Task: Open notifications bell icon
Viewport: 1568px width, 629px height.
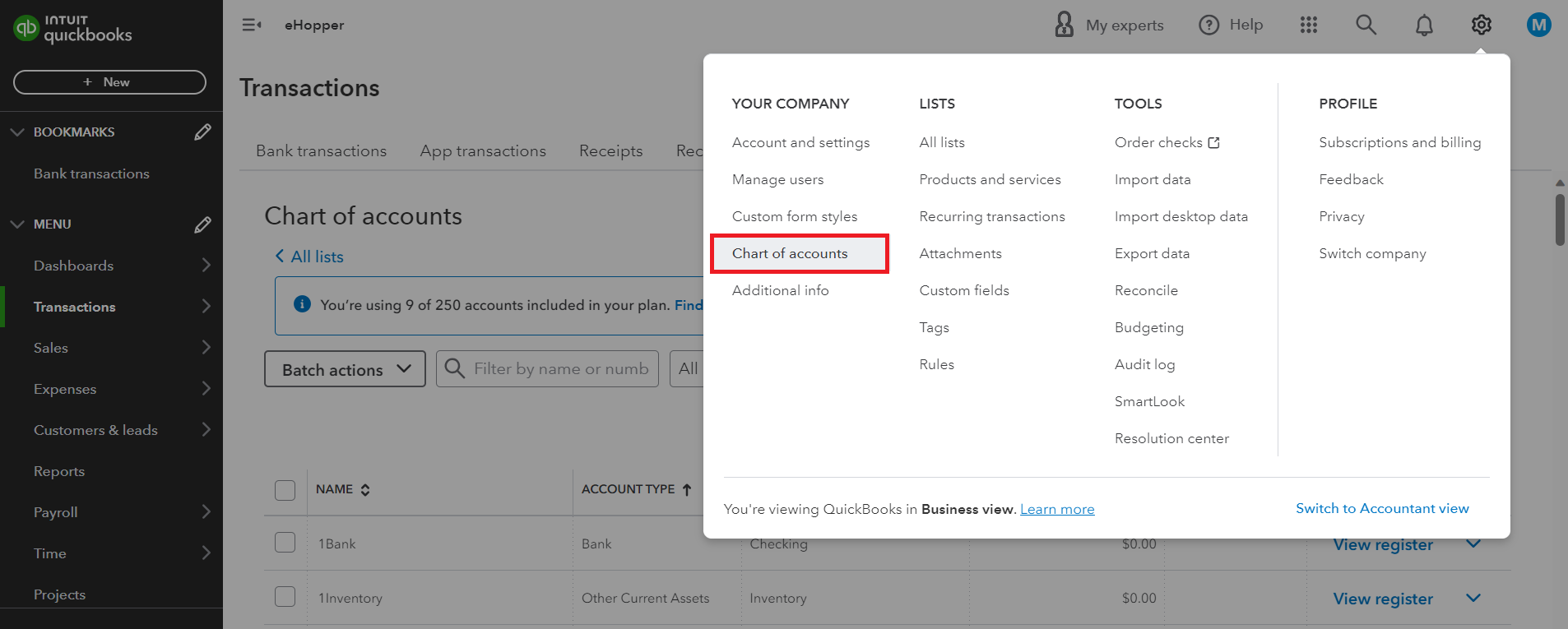Action: 1424,25
